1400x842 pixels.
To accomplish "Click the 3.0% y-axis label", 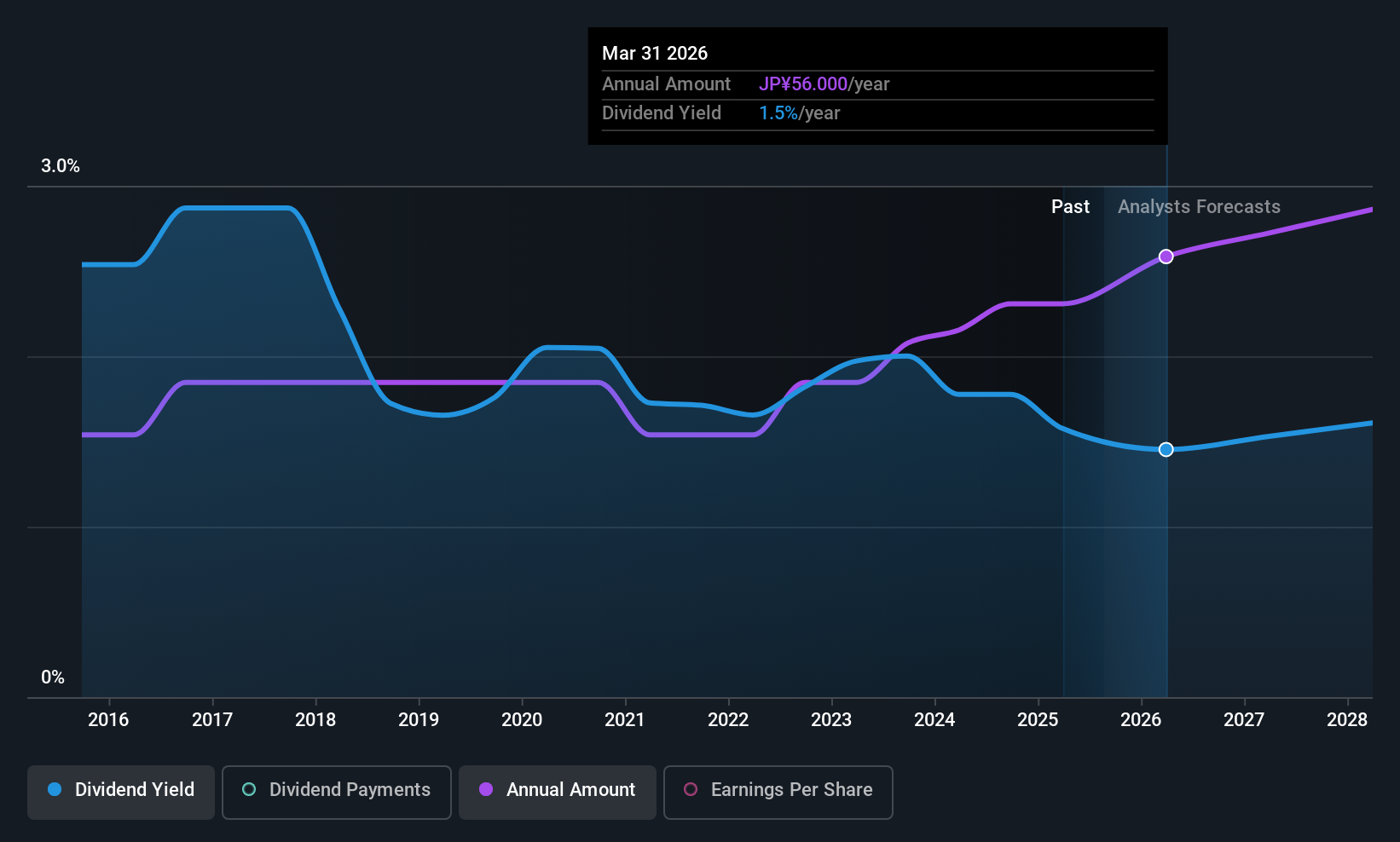I will tap(61, 166).
